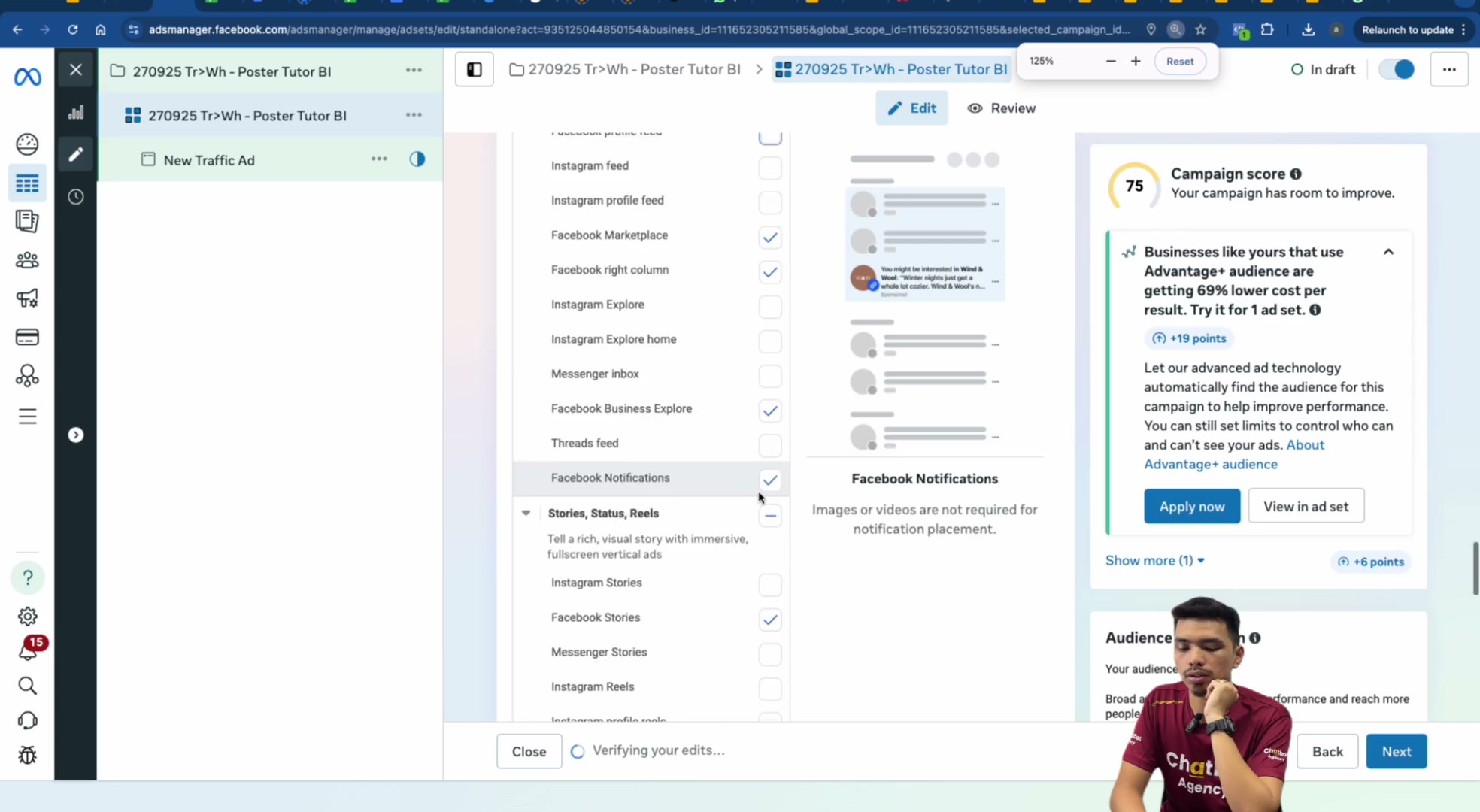The width and height of the screenshot is (1480, 812).
Task: Open the Campaigns table grid icon
Action: pos(27,183)
